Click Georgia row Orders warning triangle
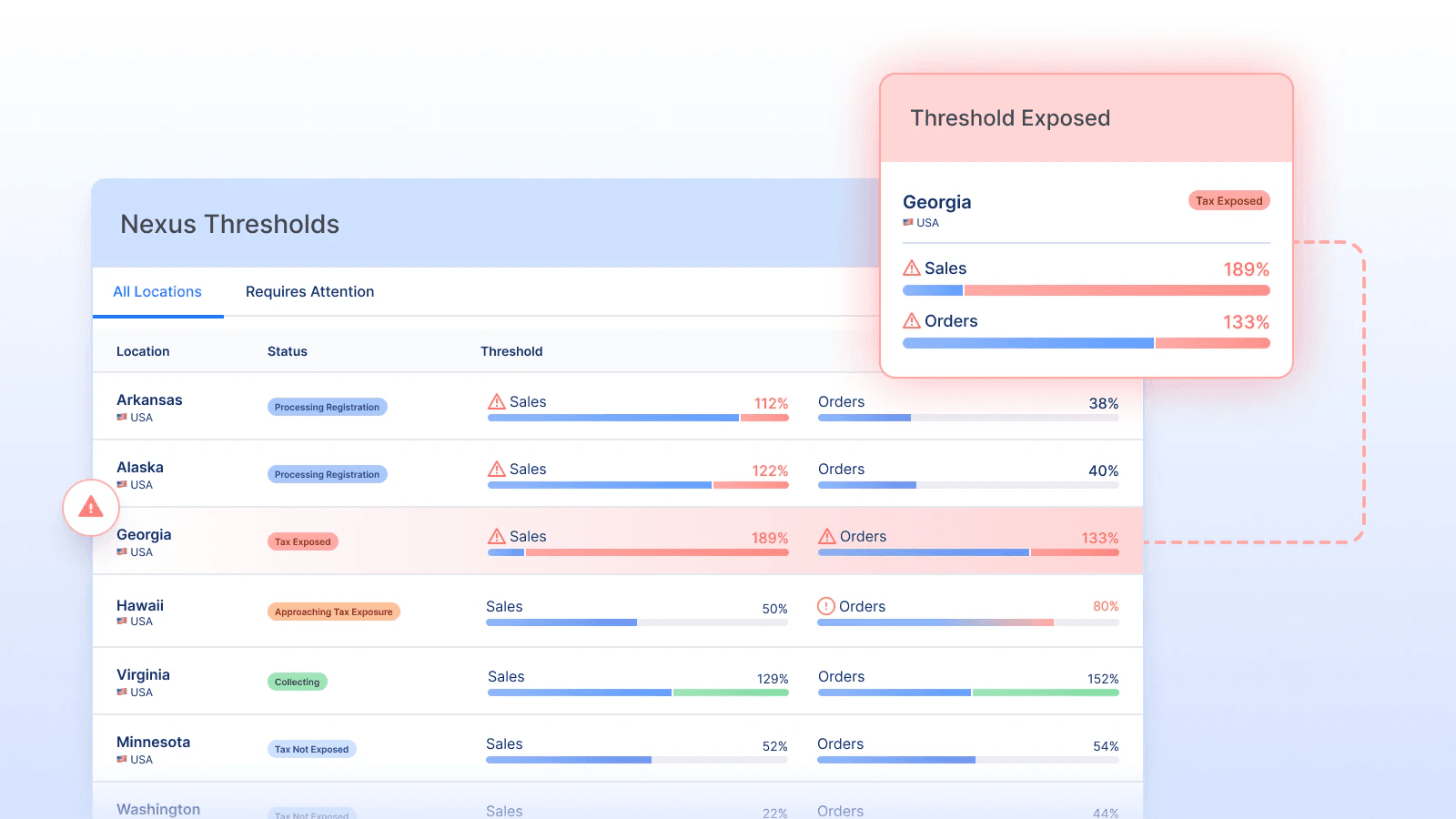 [827, 536]
